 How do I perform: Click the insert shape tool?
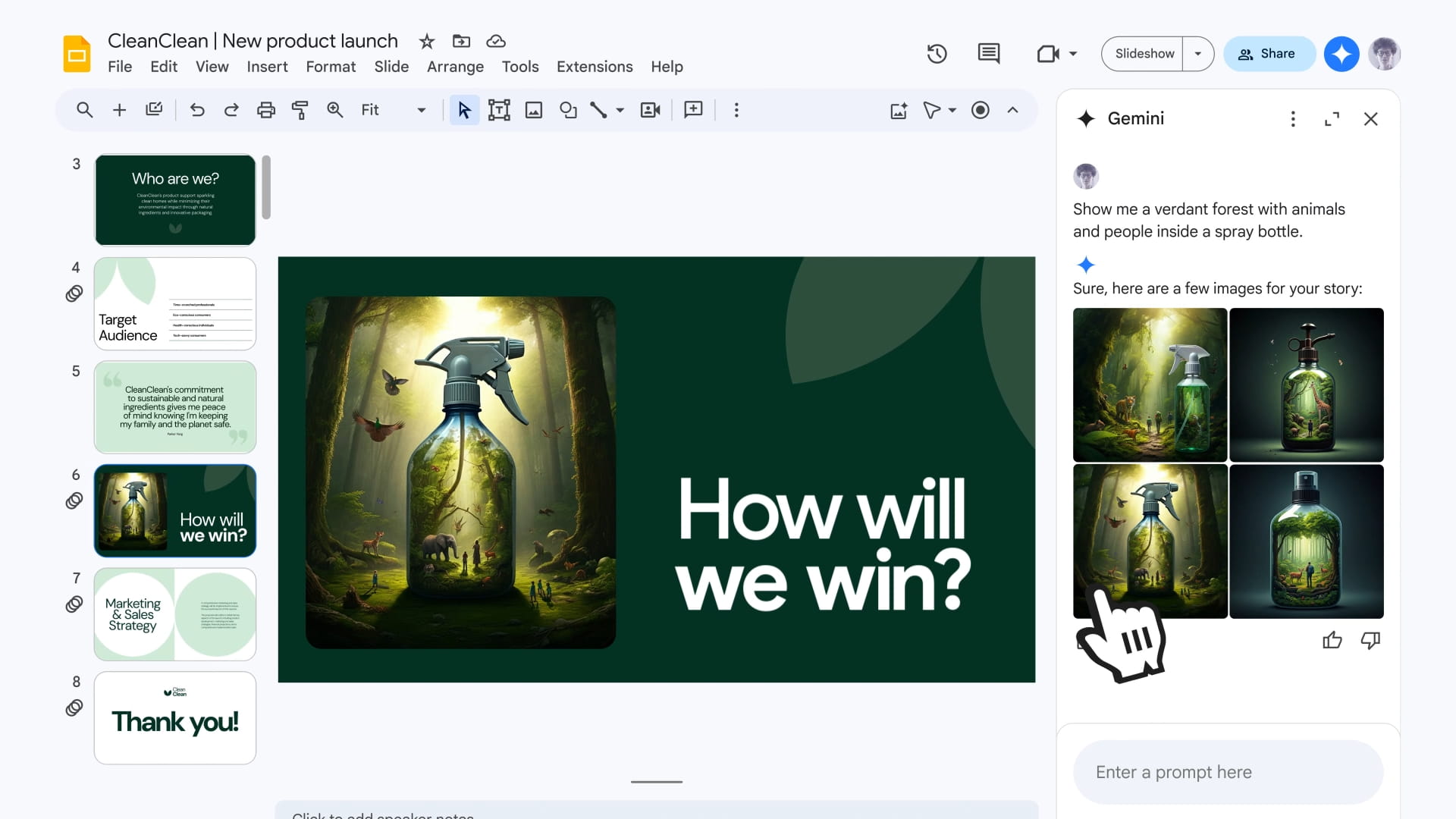tap(568, 110)
